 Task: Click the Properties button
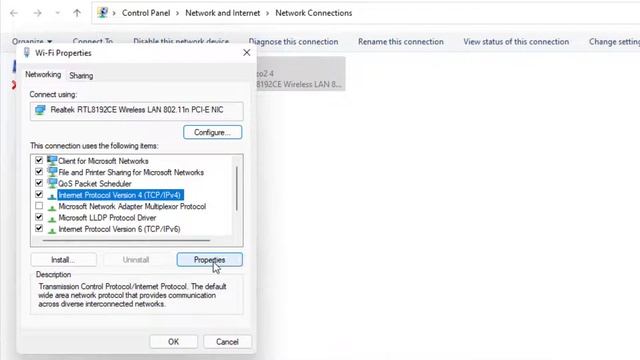(x=209, y=260)
